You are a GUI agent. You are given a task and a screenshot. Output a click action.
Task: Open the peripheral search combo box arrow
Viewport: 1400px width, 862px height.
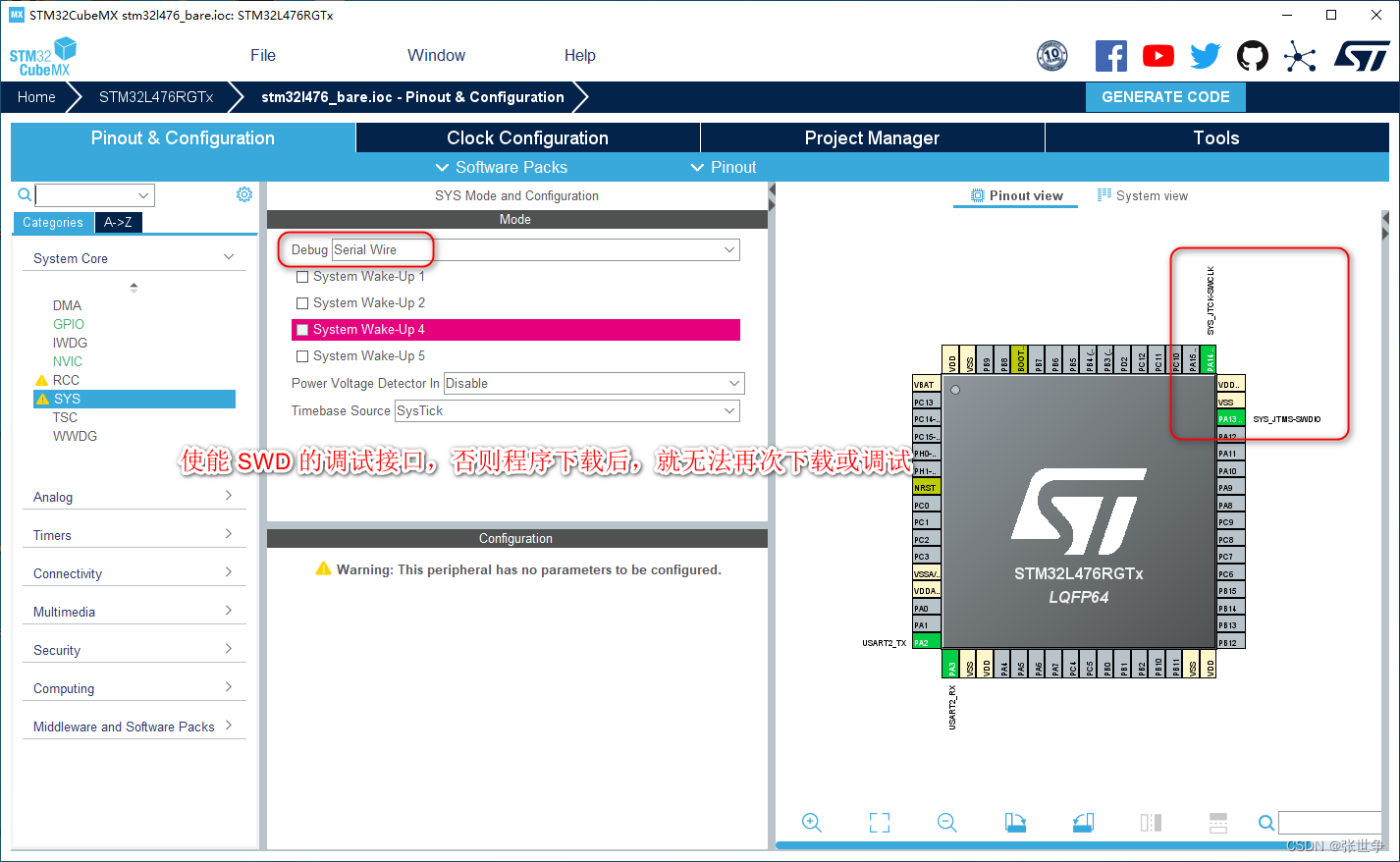point(143,195)
